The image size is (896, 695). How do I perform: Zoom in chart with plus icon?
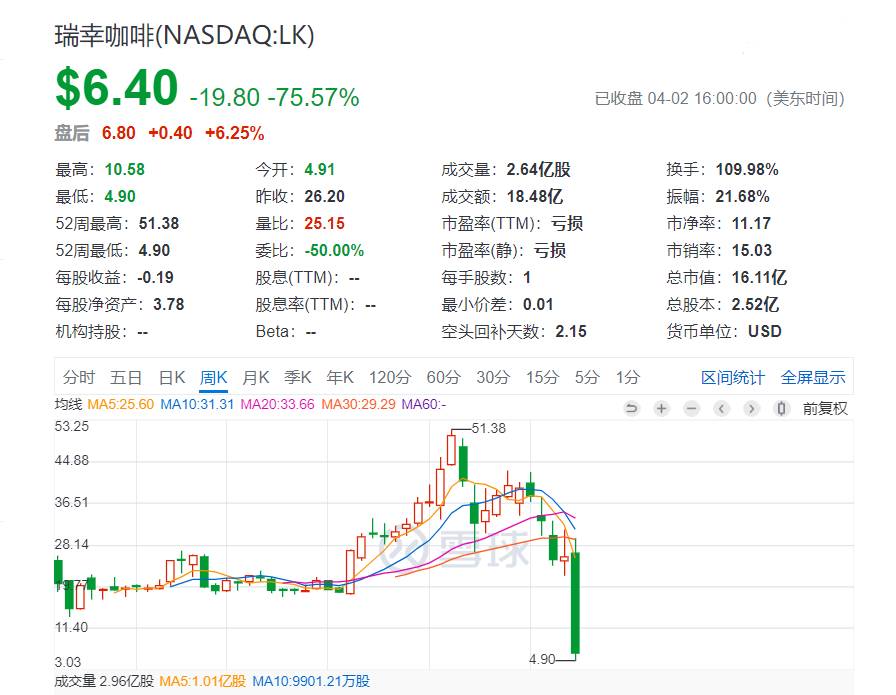coord(661,408)
